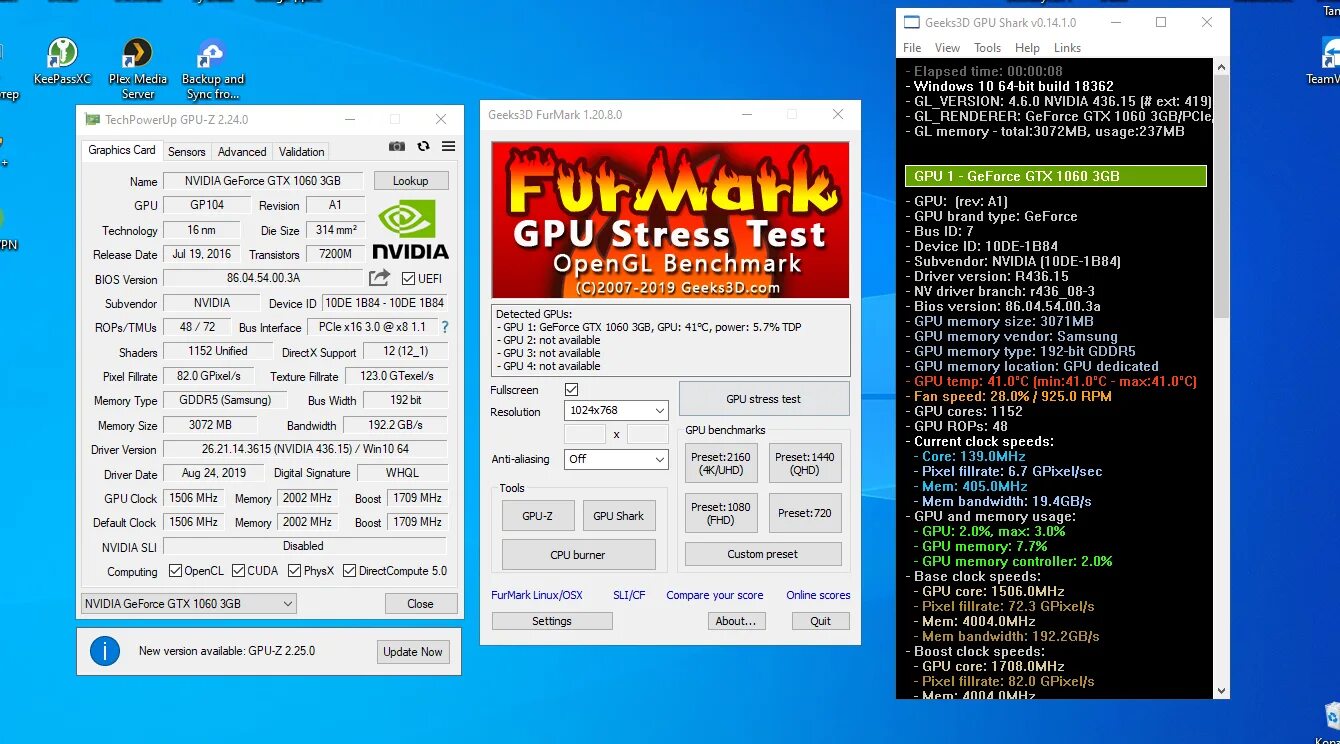This screenshot has height=744, width=1340.
Task: Click the custom resolution height field
Action: (648, 435)
